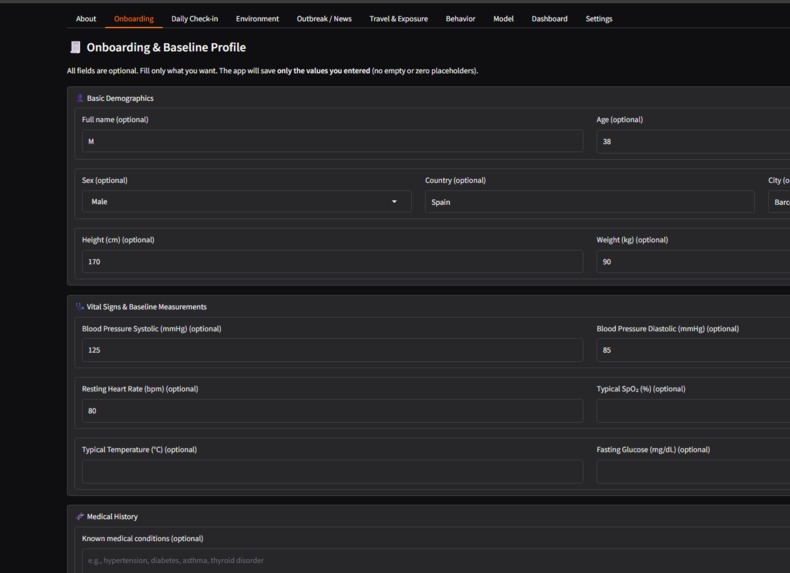Edit the Full name field

pyautogui.click(x=333, y=141)
